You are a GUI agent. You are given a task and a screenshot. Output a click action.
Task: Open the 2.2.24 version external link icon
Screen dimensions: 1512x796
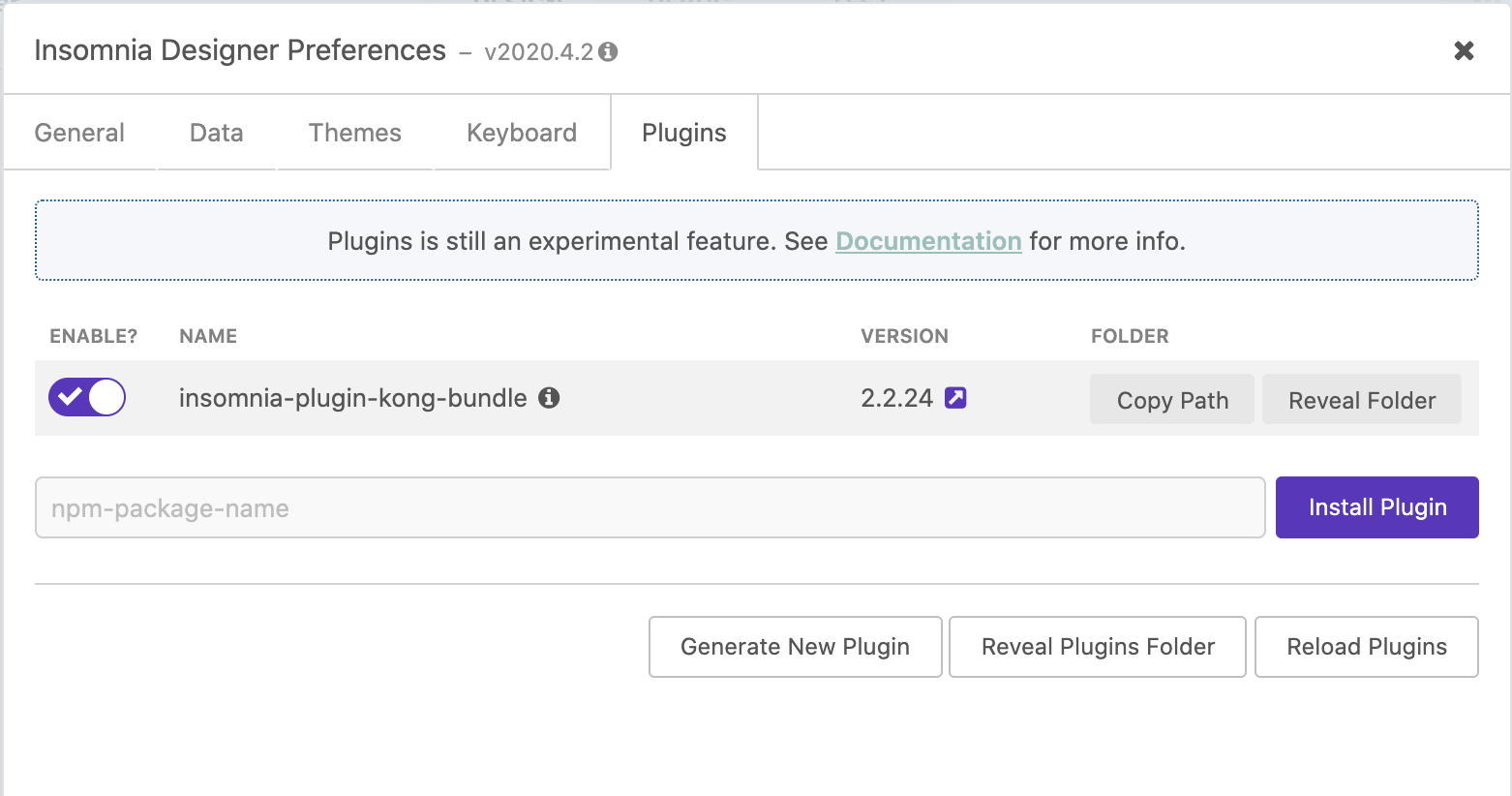click(x=955, y=397)
